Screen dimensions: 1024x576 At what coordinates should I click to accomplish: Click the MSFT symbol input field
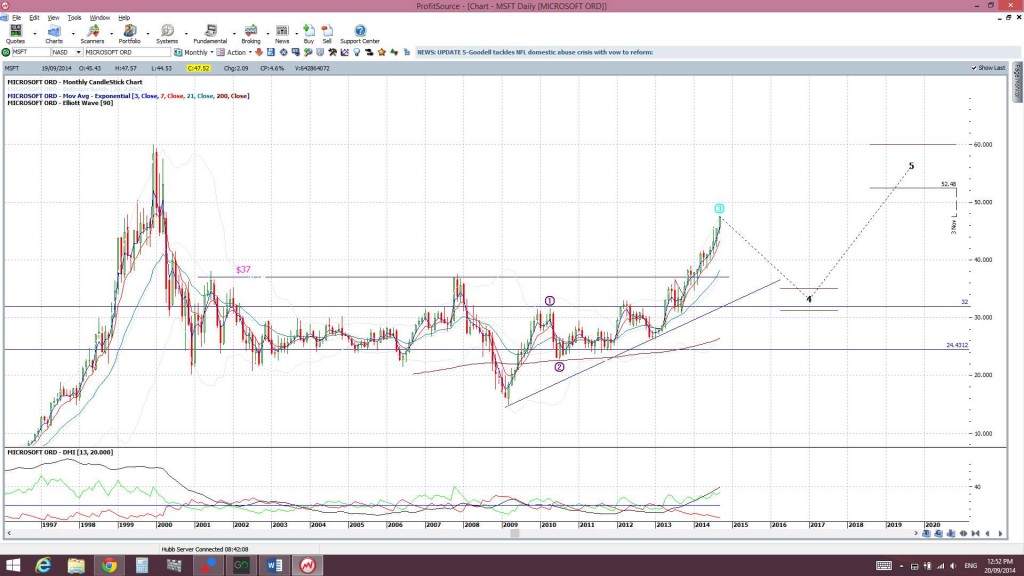coord(31,52)
